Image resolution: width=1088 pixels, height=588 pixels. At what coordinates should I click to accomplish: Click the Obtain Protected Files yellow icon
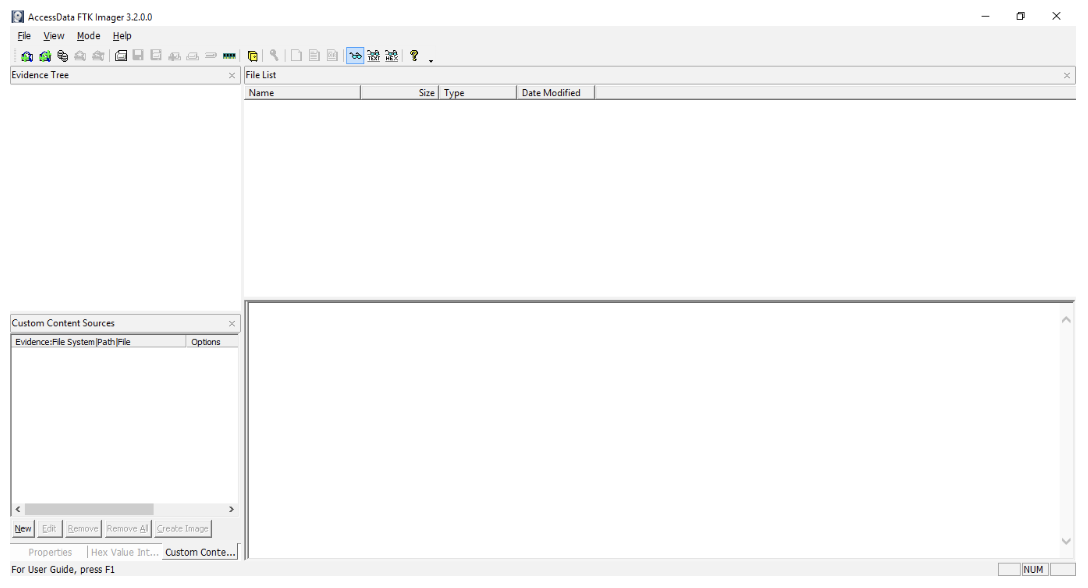pos(253,56)
